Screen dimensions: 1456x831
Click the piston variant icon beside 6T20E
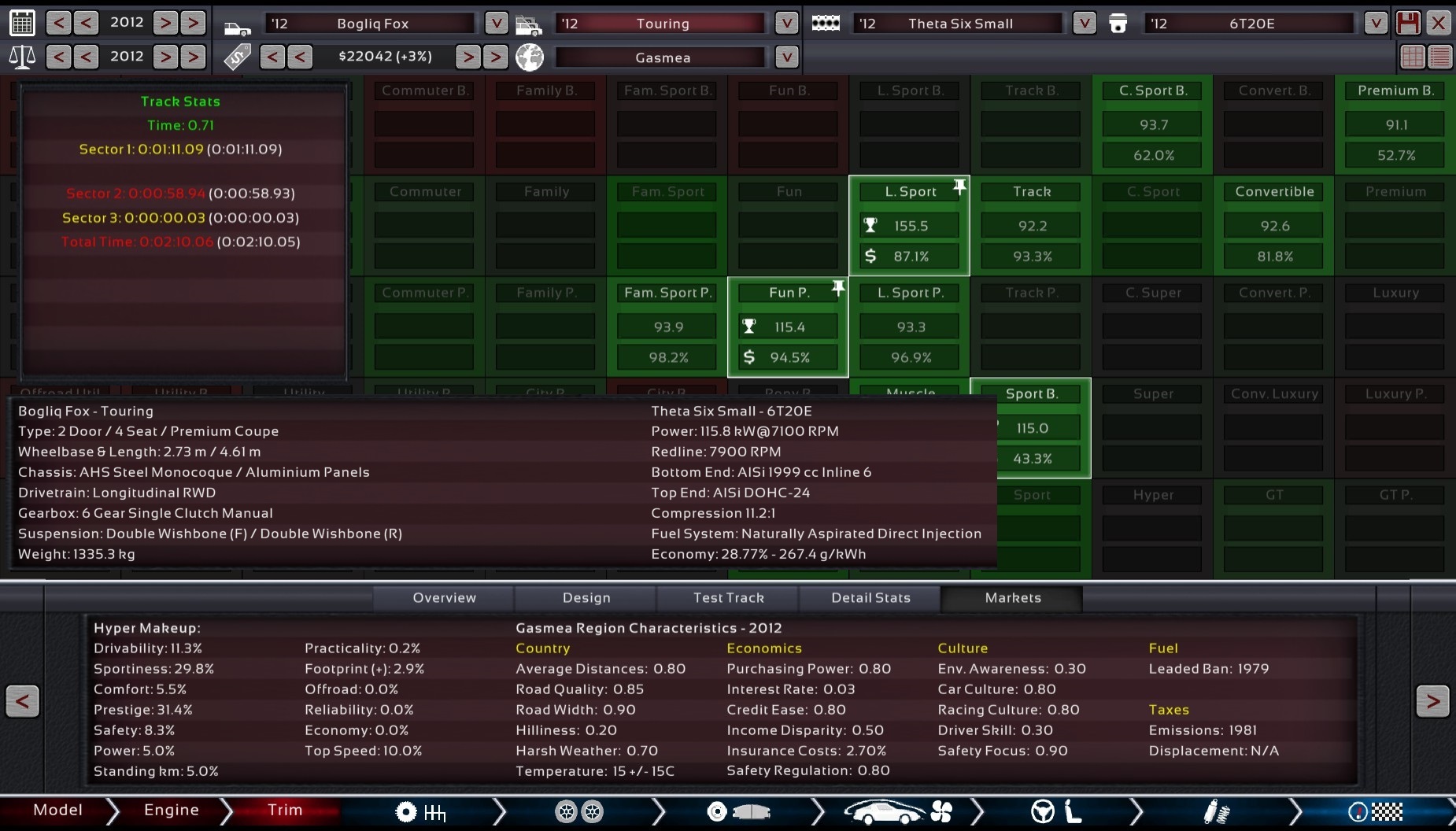(1118, 24)
